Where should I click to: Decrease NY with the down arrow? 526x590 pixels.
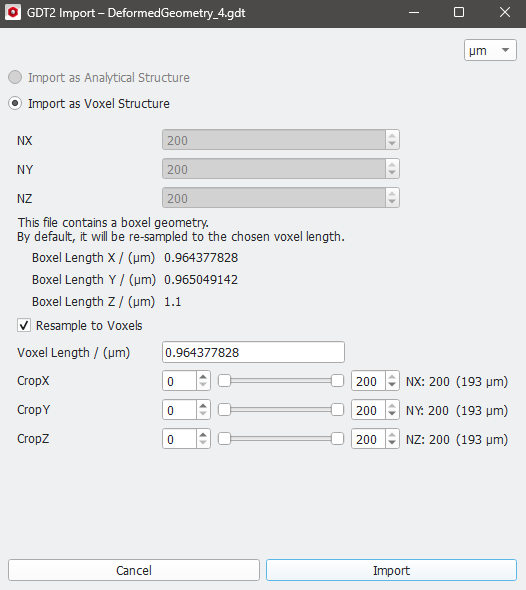(392, 173)
